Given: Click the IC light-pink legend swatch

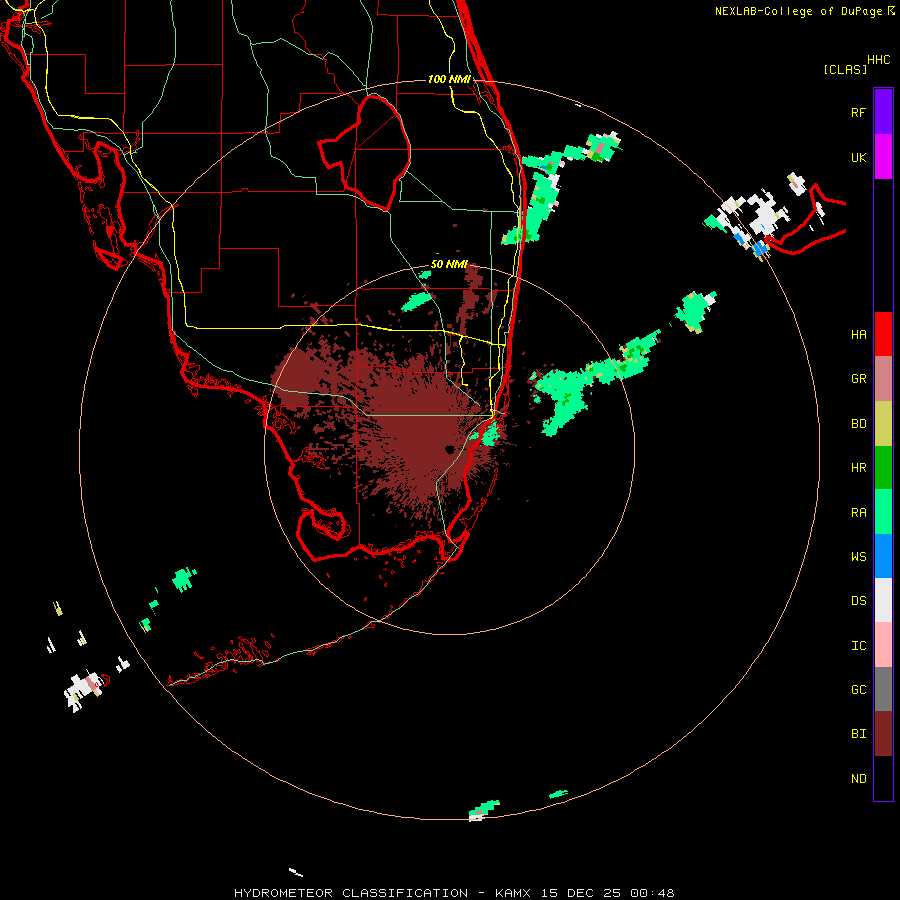Looking at the screenshot, I should 883,645.
